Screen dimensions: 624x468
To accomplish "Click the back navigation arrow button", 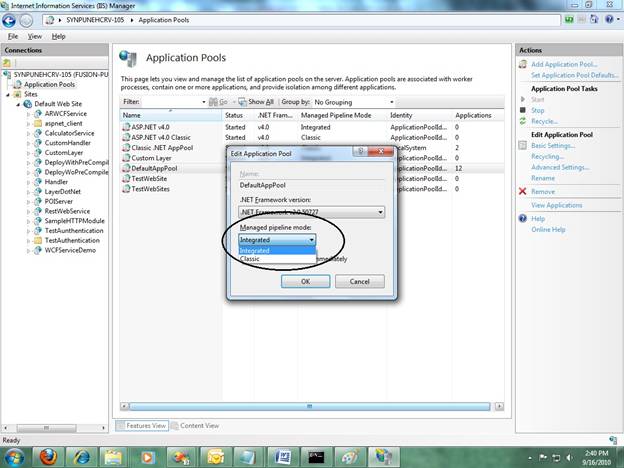I will point(9,20).
